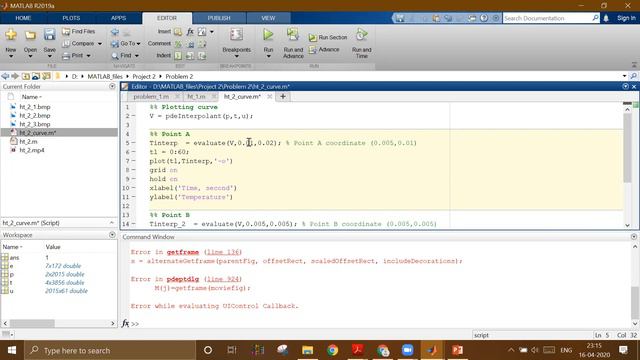Viewport: 640px width, 360px height.
Task: Run the script with green Run arrow
Action: coord(268,35)
